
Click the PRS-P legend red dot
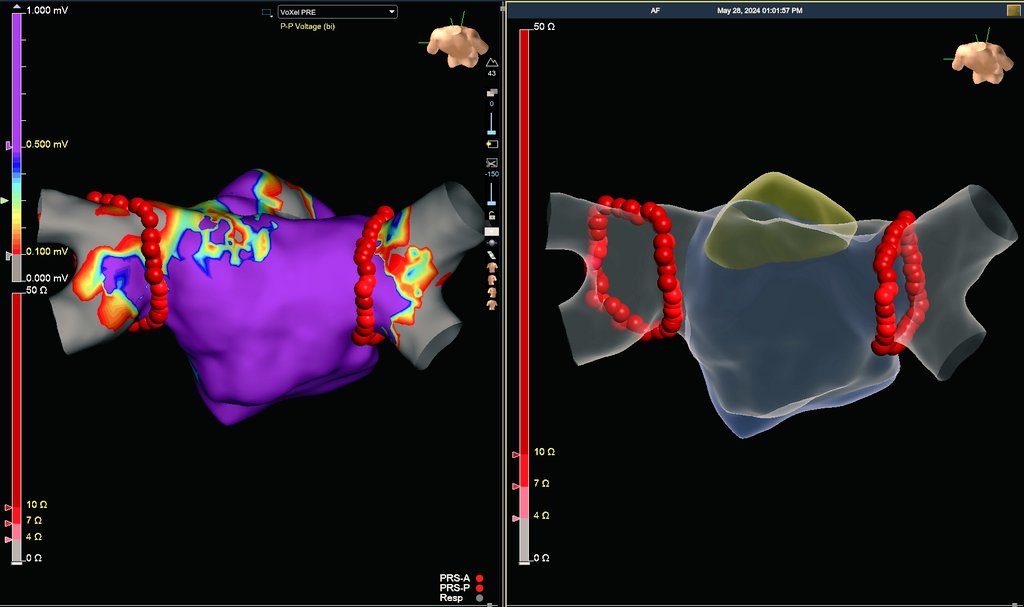pyautogui.click(x=479, y=588)
